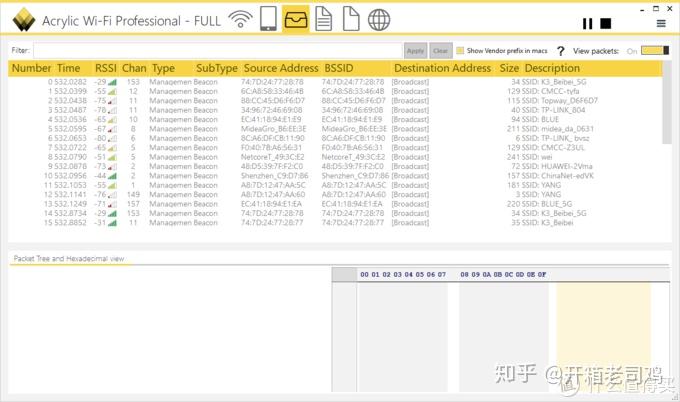Open the globe web icon
Screen dimensions: 680x402
(x=379, y=20)
